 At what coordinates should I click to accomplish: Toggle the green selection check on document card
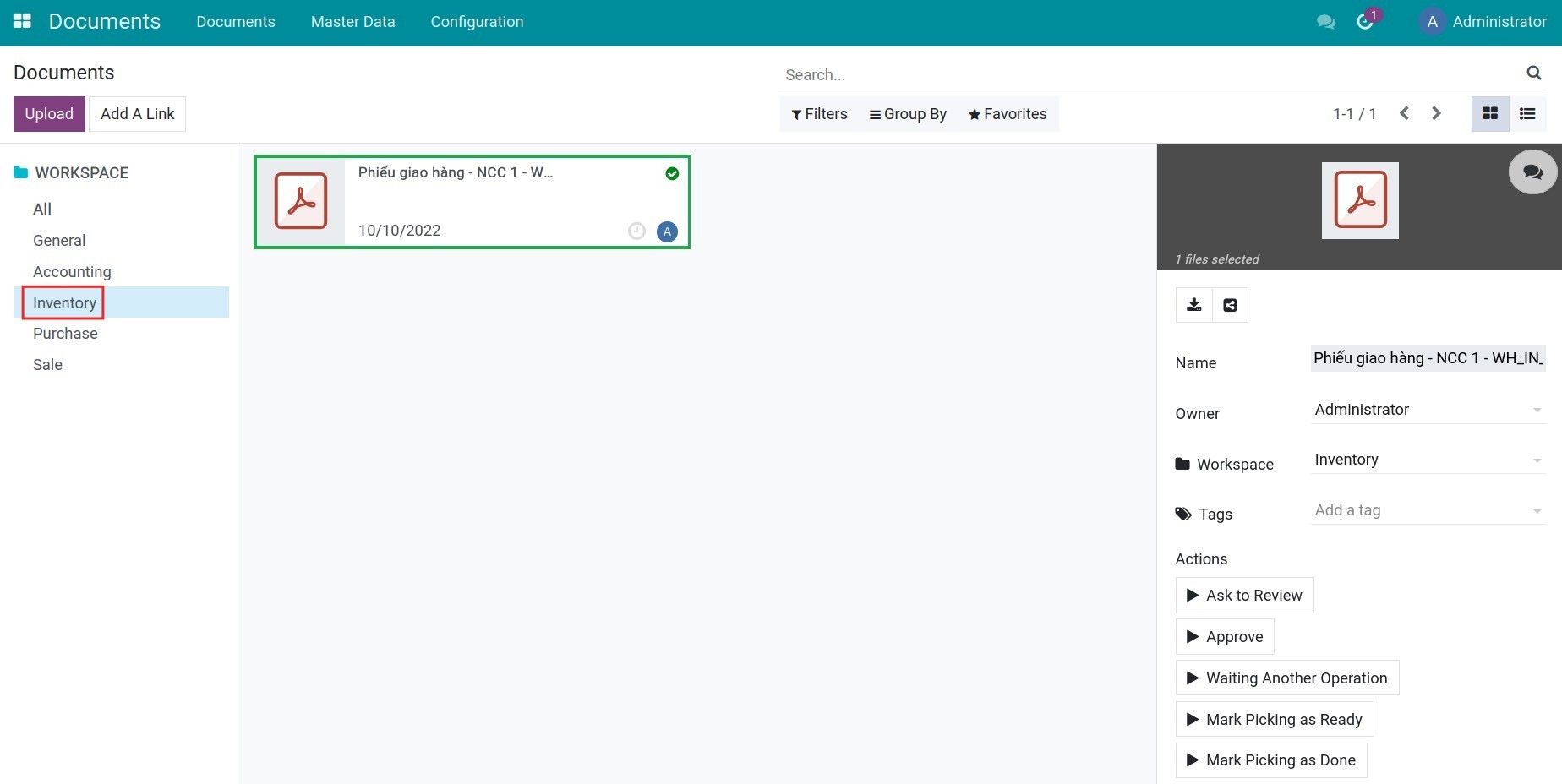click(672, 173)
